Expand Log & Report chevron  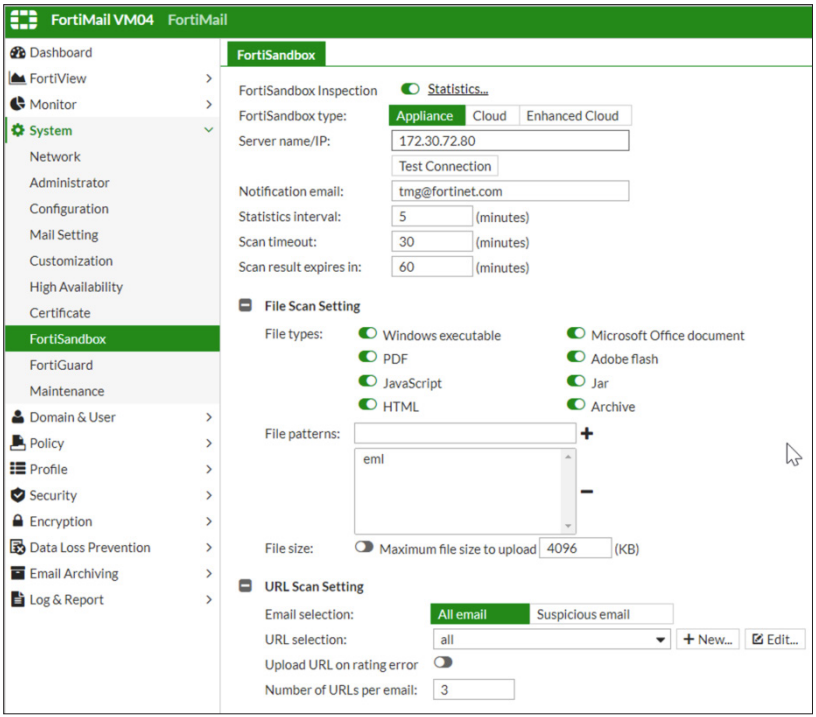(x=209, y=599)
